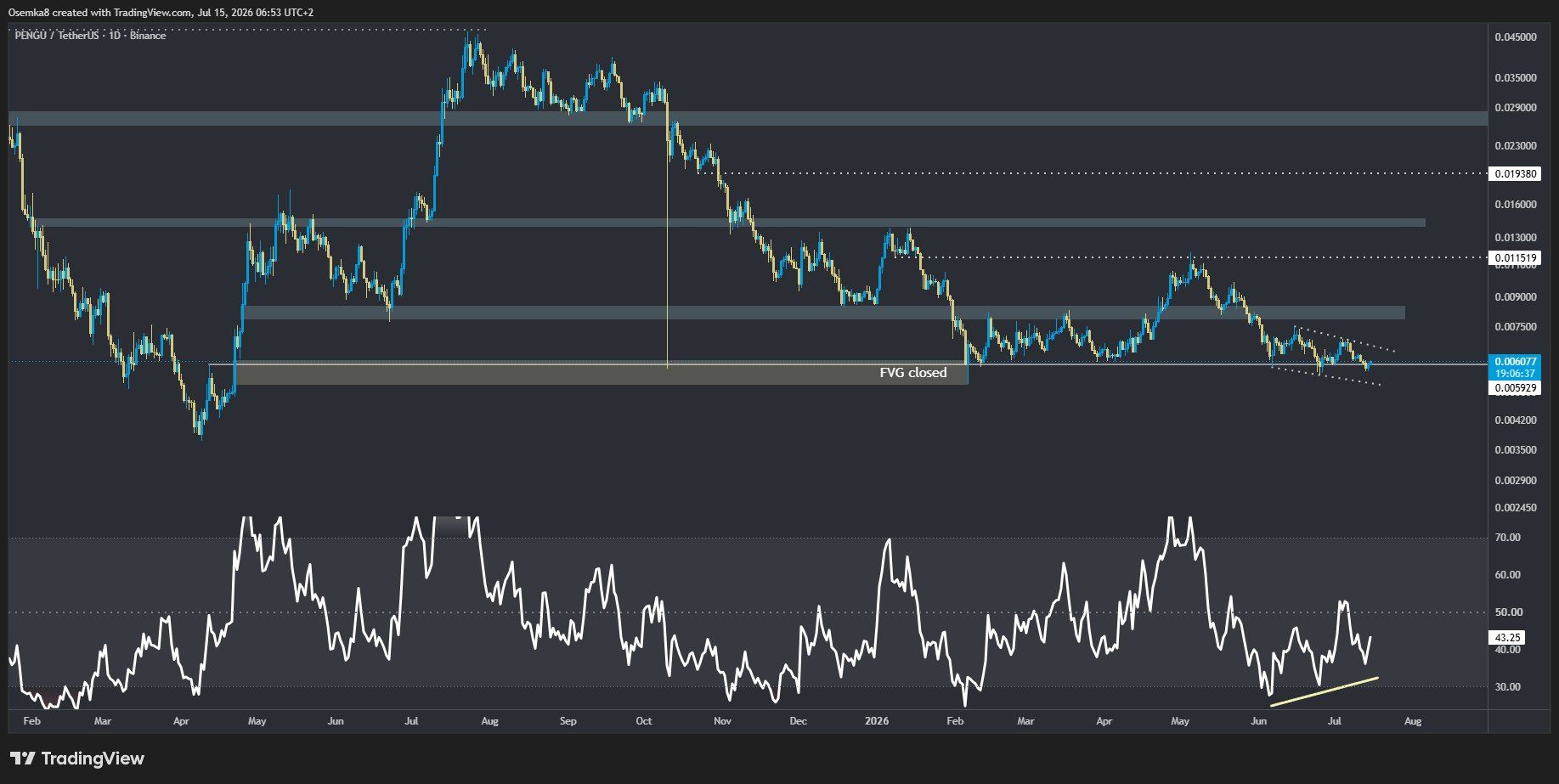The height and width of the screenshot is (784, 1559).
Task: Click the 0.045000 price axis label
Action: (1515, 37)
